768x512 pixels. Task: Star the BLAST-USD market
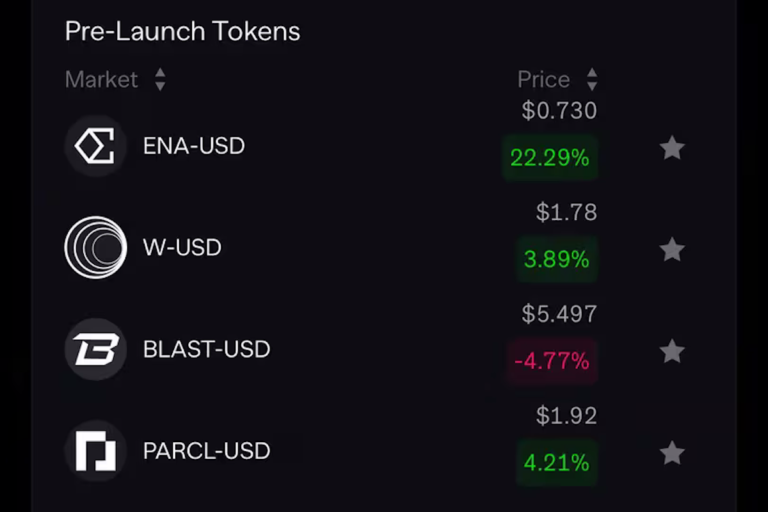tap(672, 351)
